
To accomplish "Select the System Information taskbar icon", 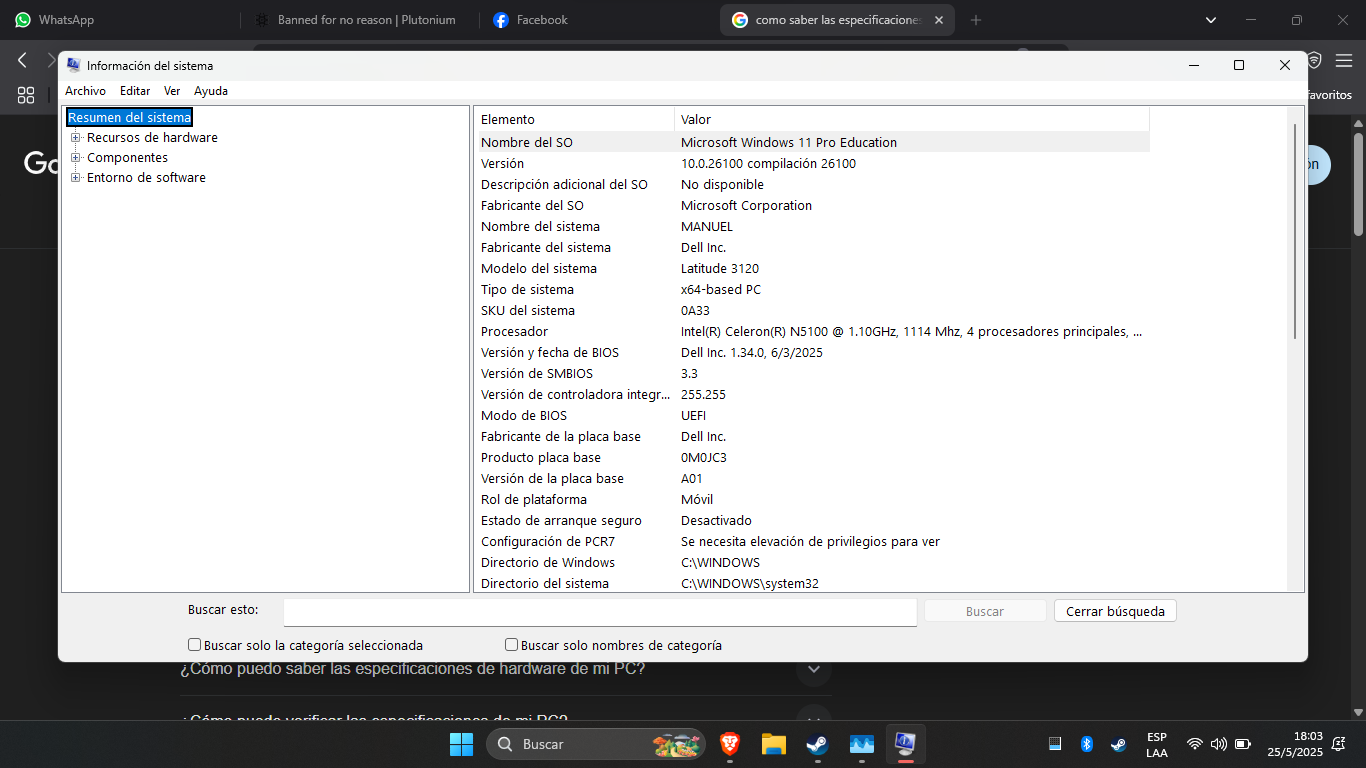I will click(905, 744).
